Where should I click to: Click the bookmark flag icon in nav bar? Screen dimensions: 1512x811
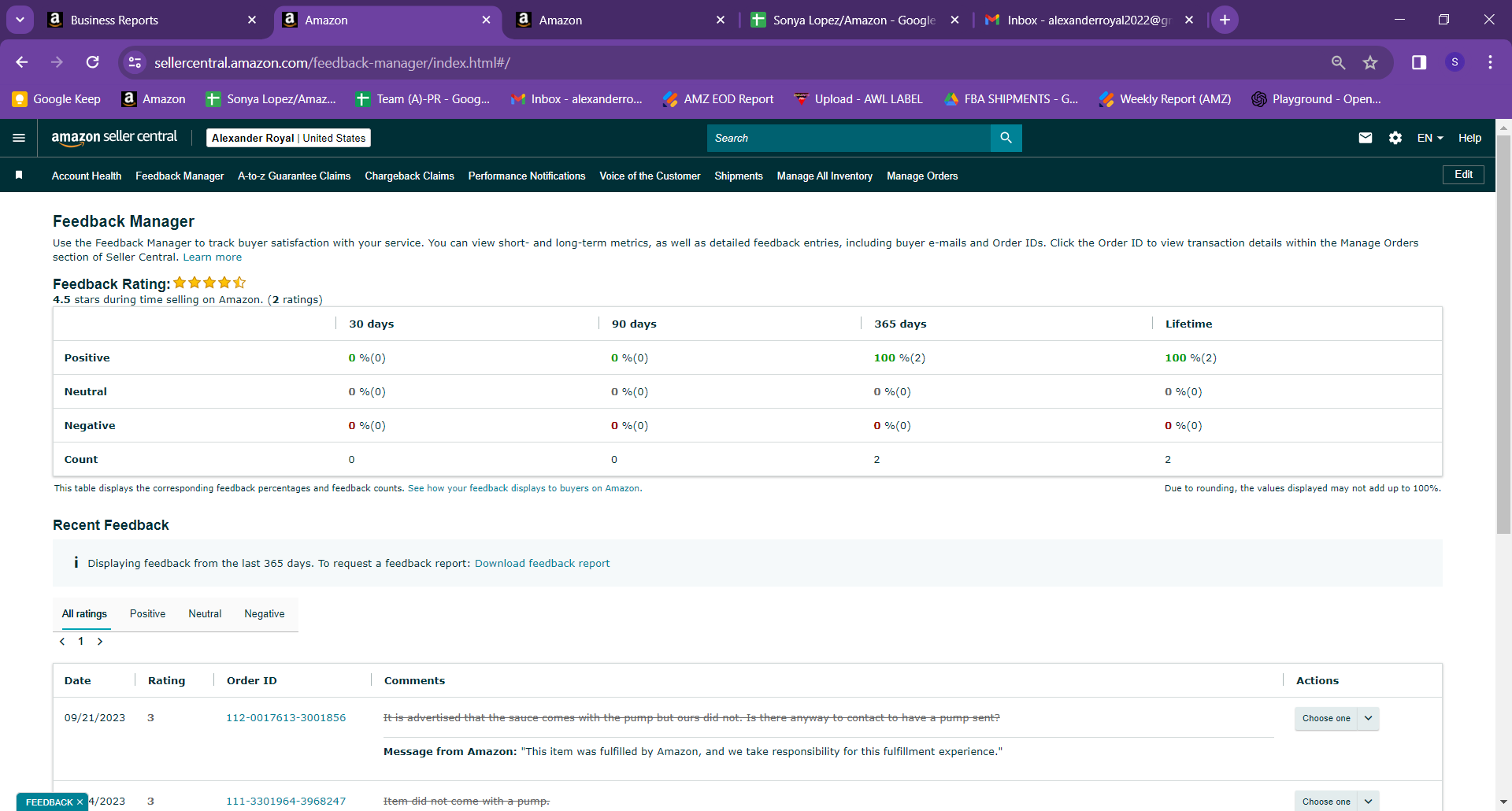(19, 175)
